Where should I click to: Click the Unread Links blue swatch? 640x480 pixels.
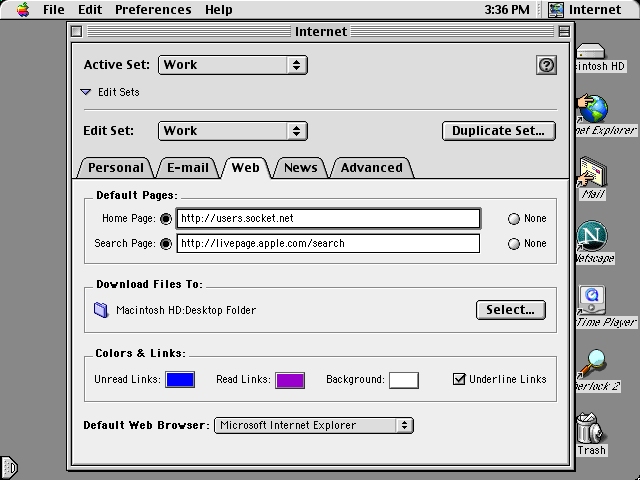click(180, 380)
